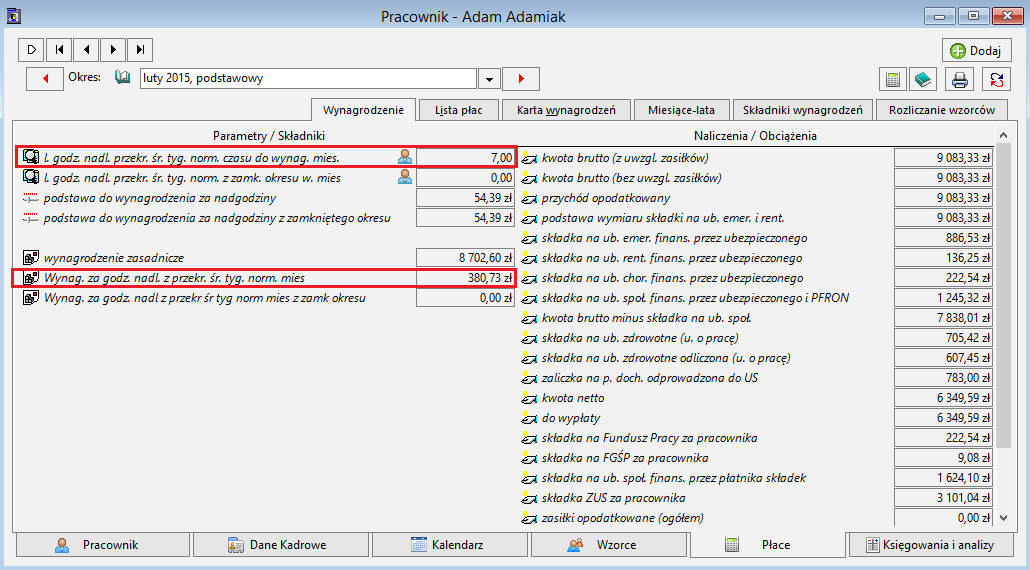Click 'Naliczenia / Obciążenia' column header
1030x570 pixels.
755,136
